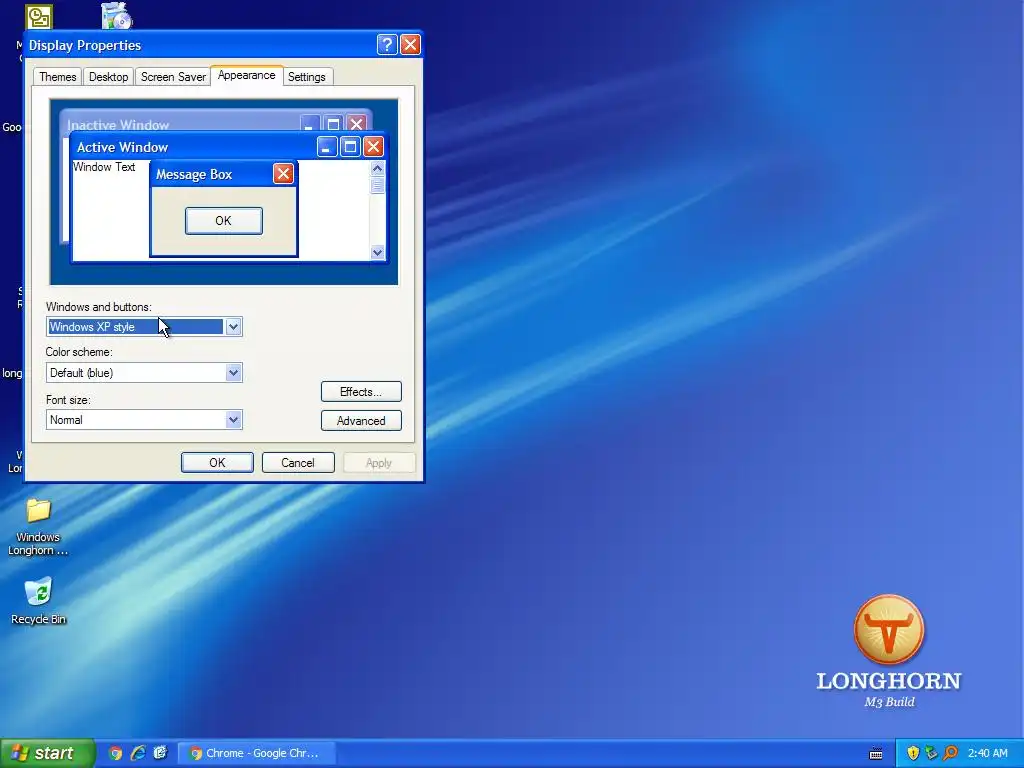Screen dimensions: 1024x768
Task: Select the Outlook desktop icon above the dialog
Action: [39, 17]
